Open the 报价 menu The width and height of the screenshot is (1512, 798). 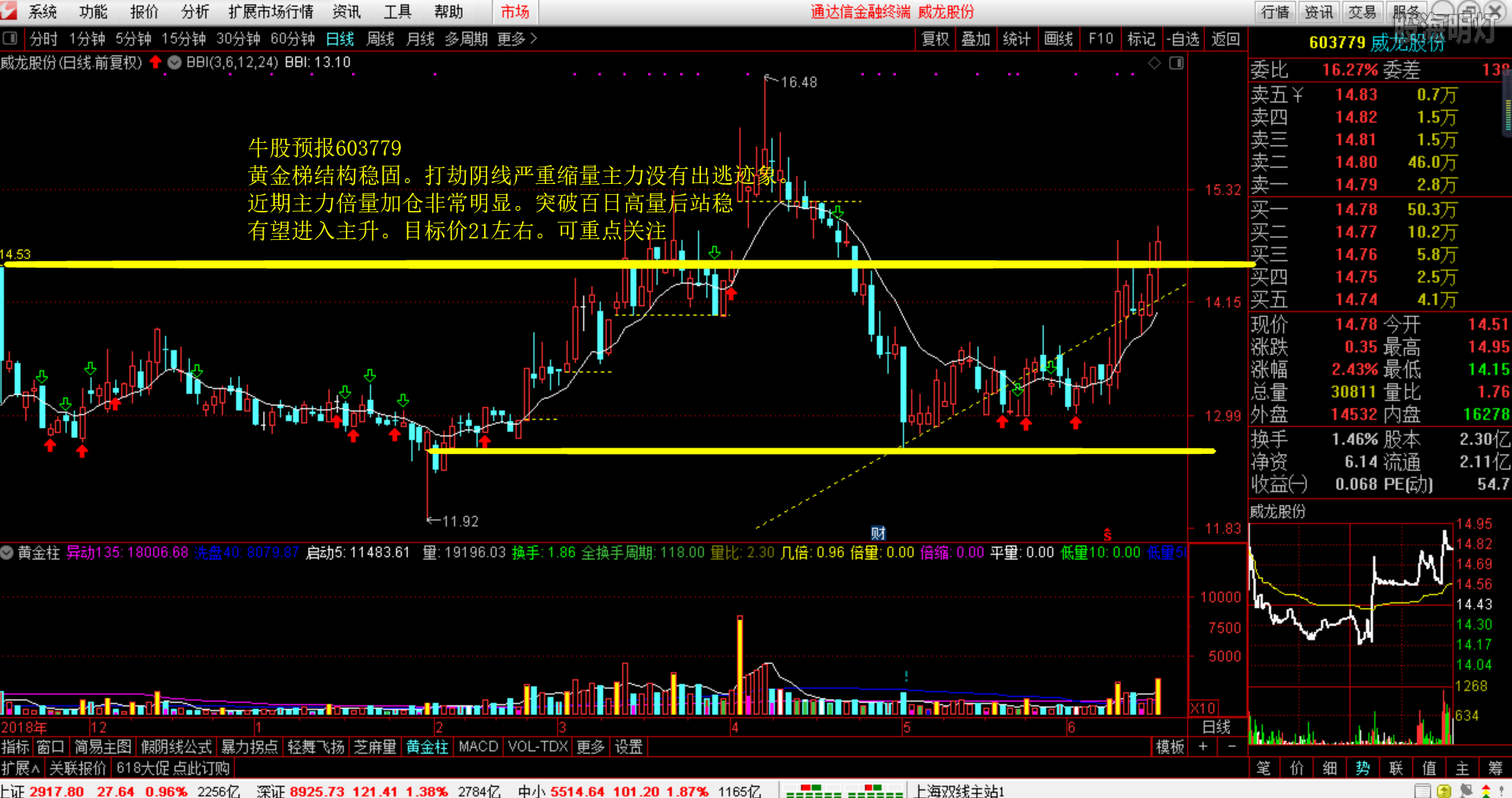[144, 12]
